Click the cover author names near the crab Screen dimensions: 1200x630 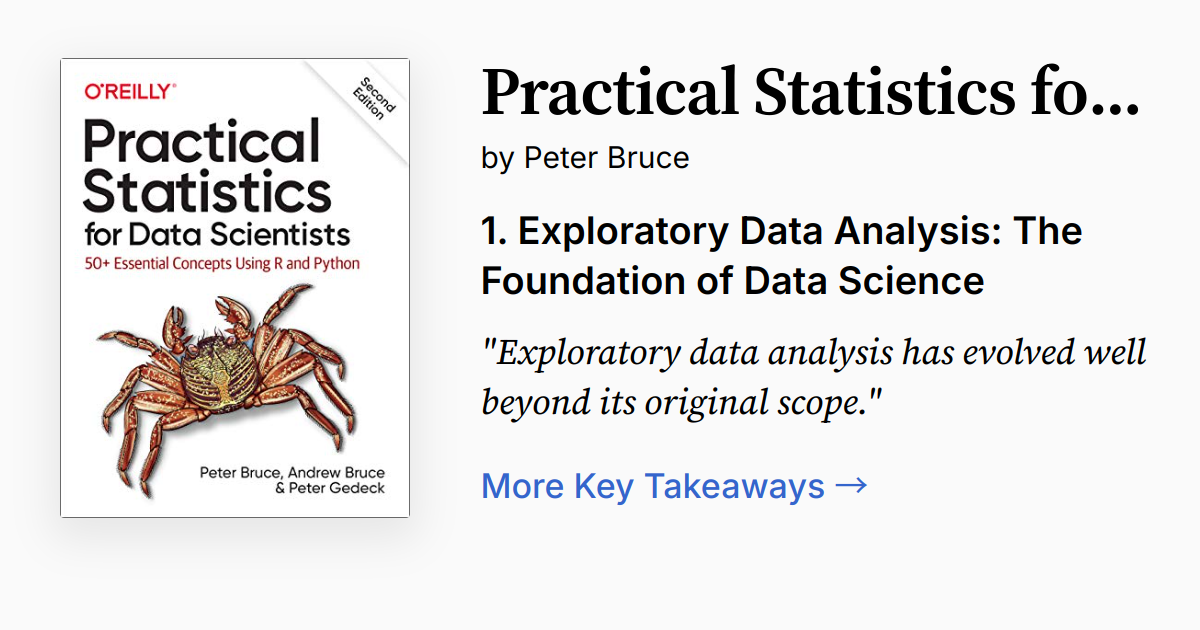292,480
